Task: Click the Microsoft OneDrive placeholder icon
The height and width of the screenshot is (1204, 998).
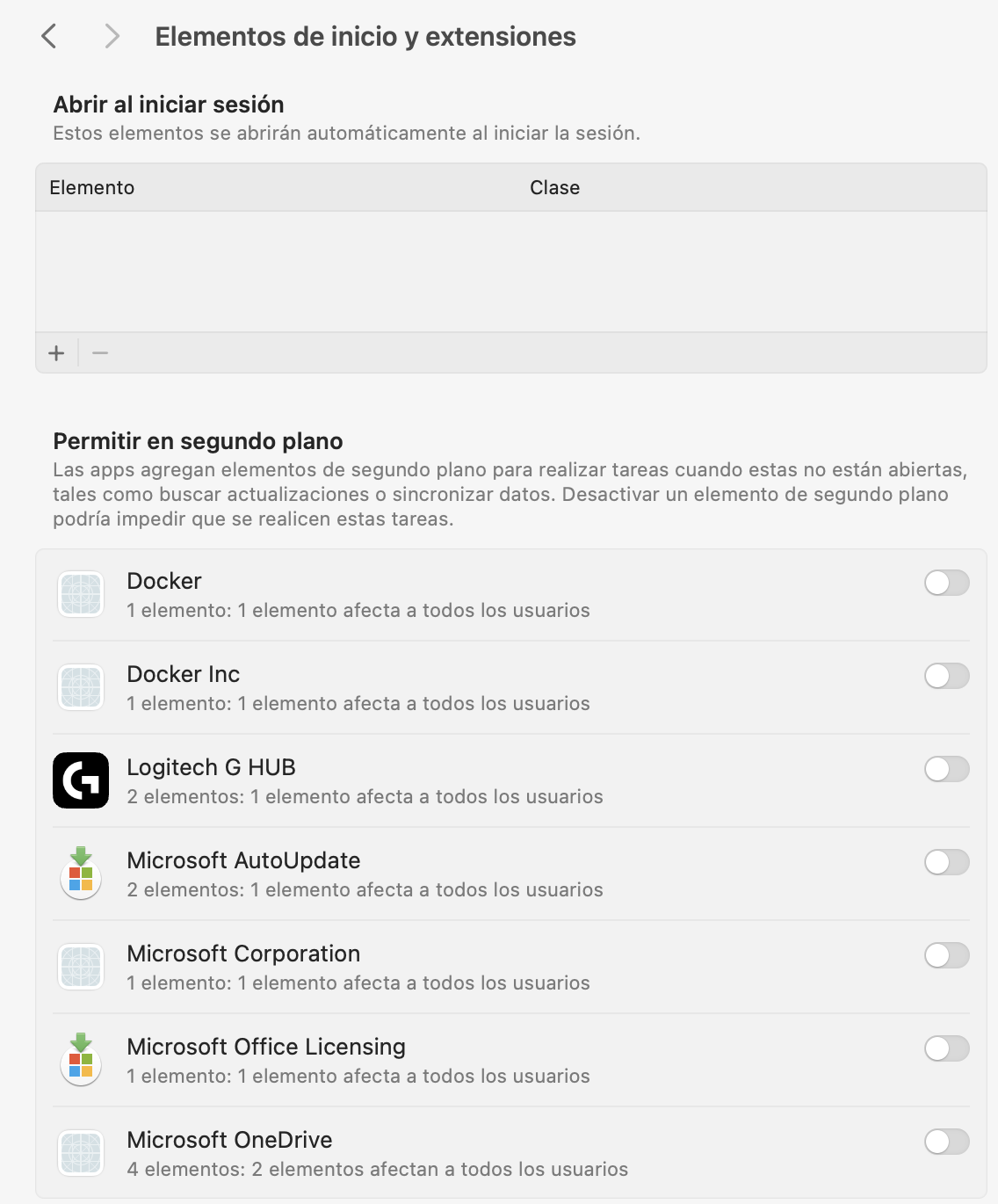Action: [x=81, y=1153]
